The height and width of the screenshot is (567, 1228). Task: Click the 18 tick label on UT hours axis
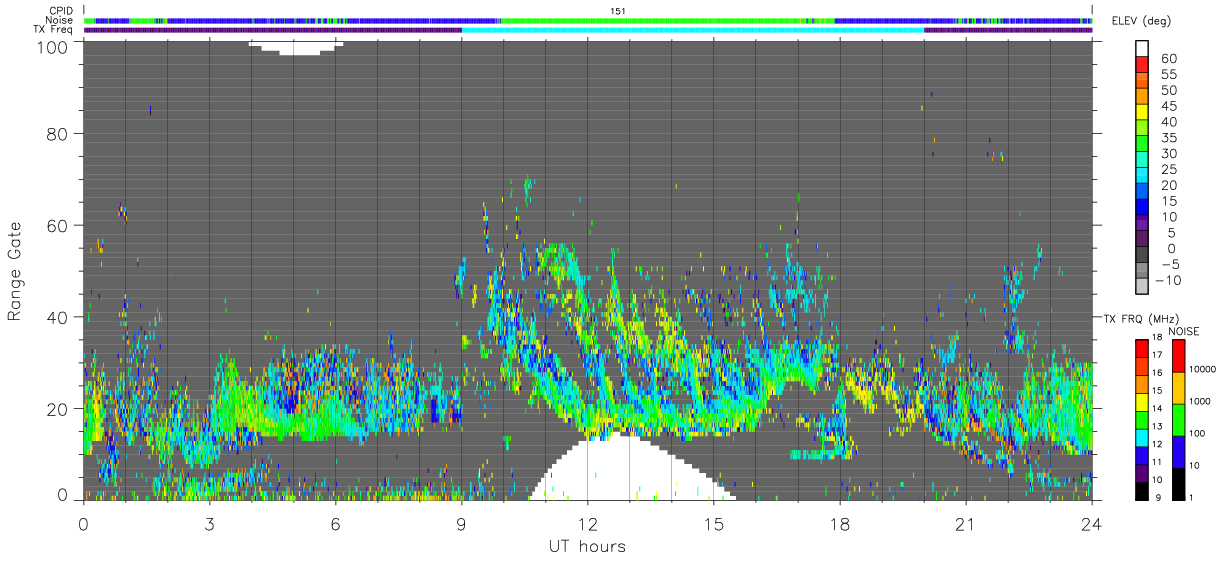(839, 524)
